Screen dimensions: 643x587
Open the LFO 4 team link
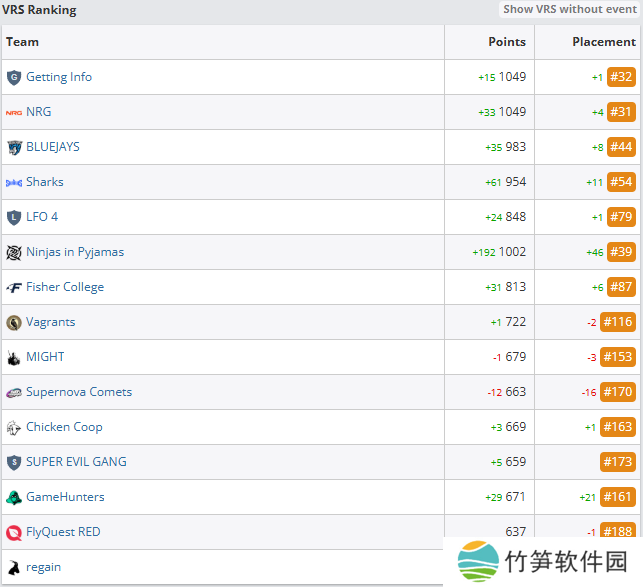click(42, 217)
